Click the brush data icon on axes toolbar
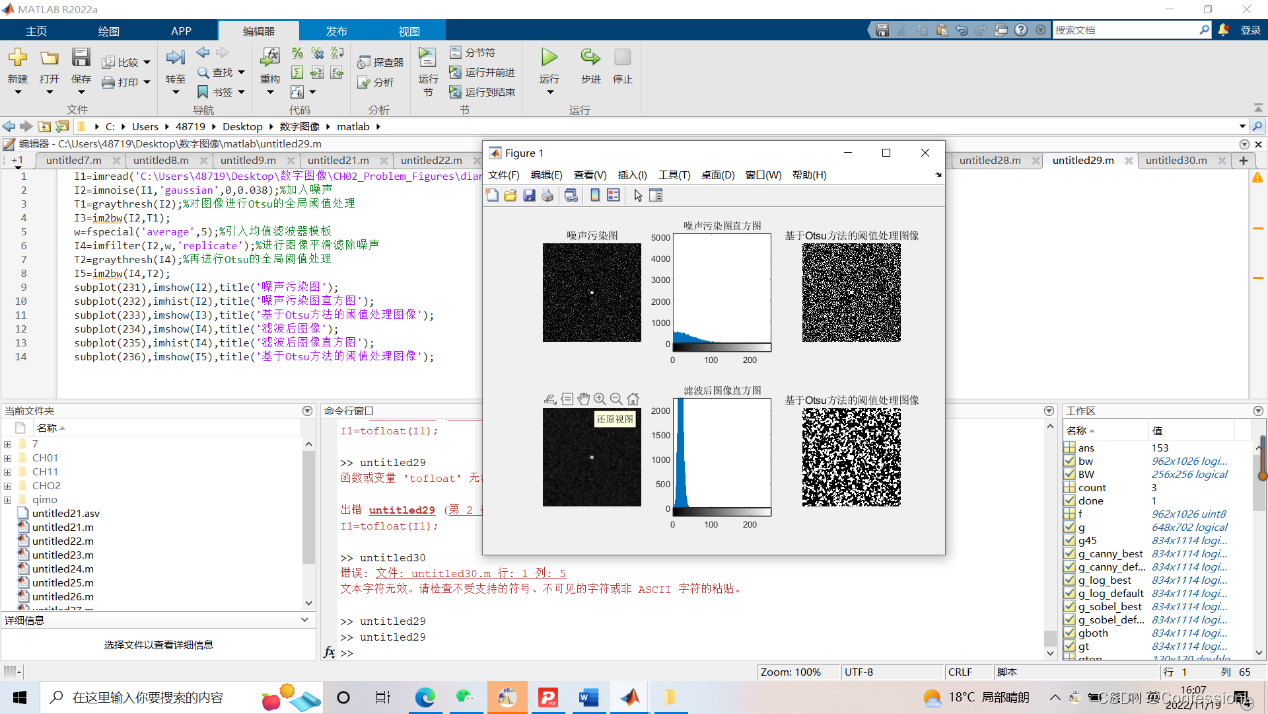The height and width of the screenshot is (714, 1268). (550, 398)
